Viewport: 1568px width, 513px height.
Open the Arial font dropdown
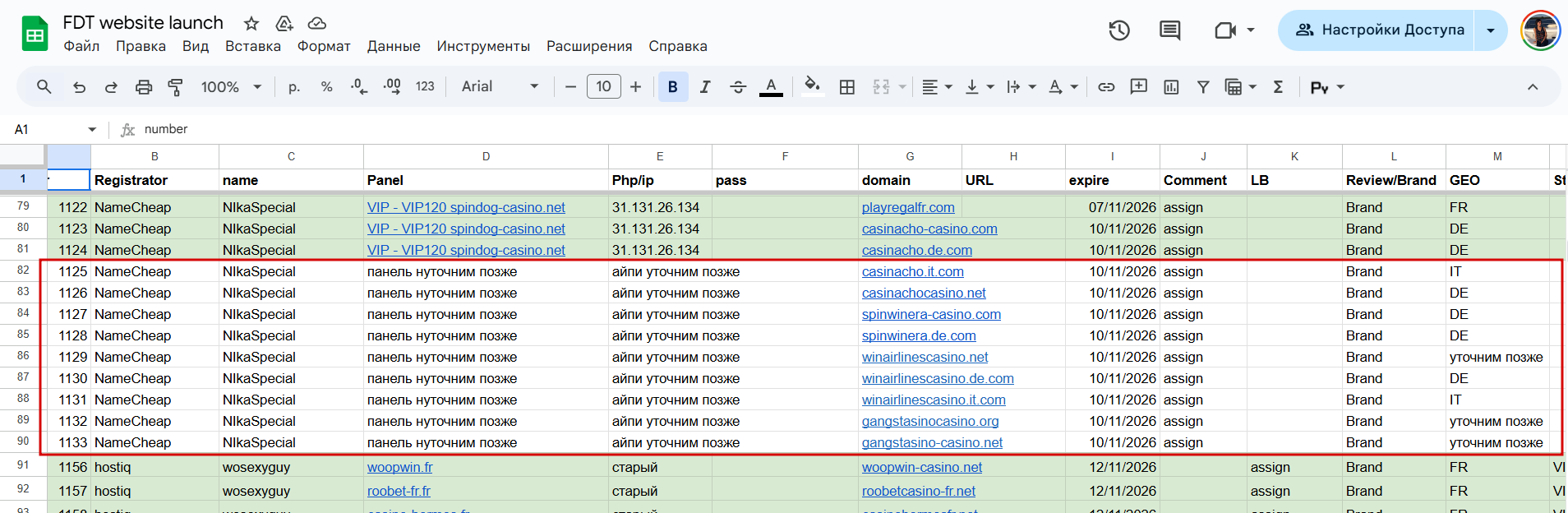click(500, 87)
